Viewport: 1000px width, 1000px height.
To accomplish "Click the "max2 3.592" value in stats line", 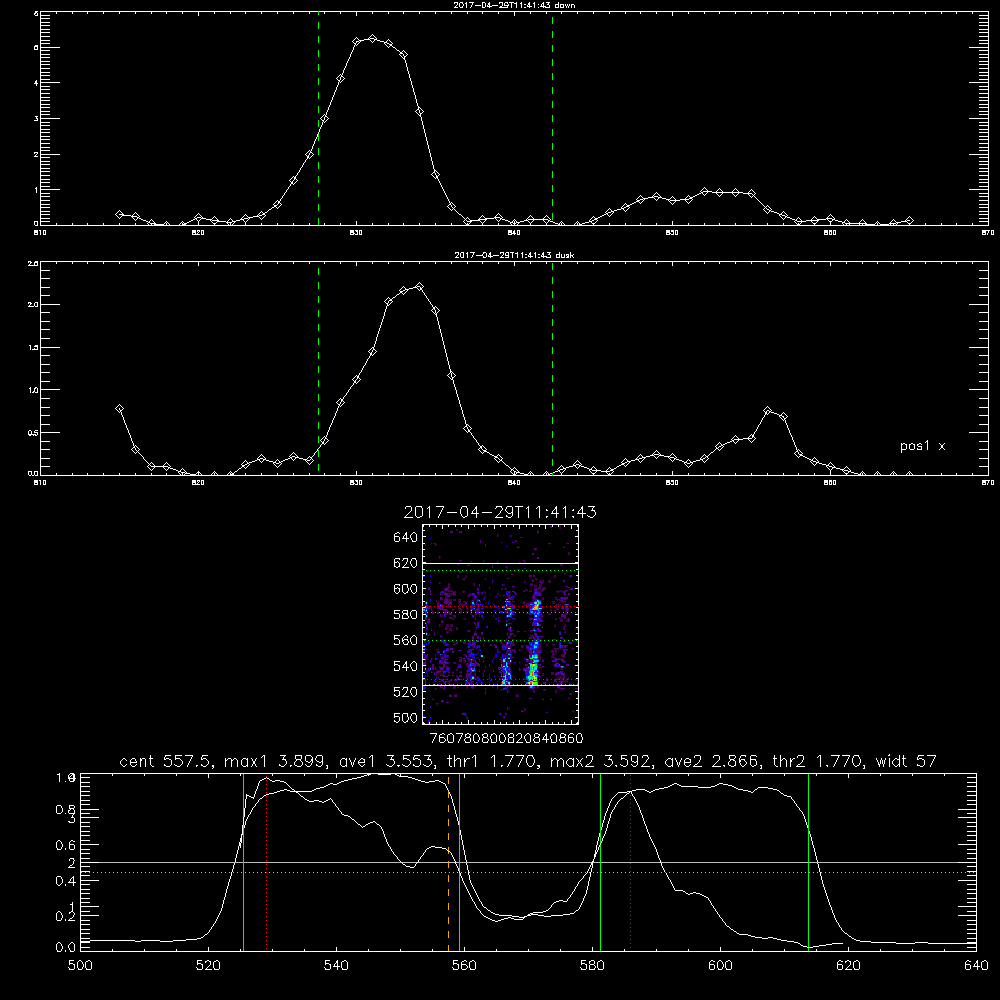I will (x=600, y=761).
